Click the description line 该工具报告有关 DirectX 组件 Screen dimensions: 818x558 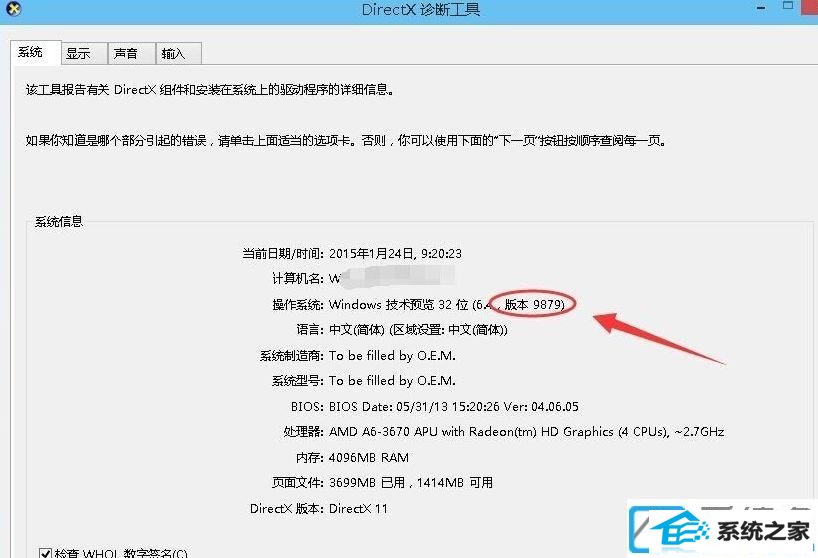click(210, 90)
